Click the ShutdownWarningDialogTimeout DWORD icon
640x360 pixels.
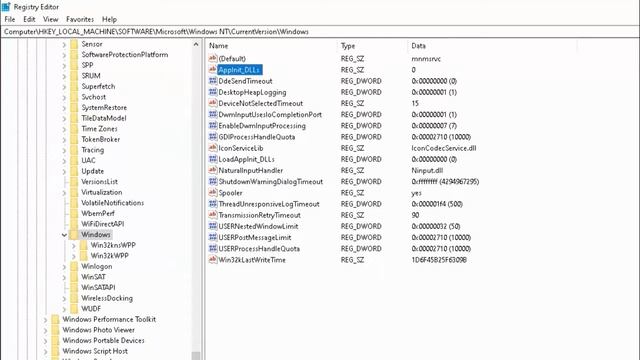click(x=213, y=181)
